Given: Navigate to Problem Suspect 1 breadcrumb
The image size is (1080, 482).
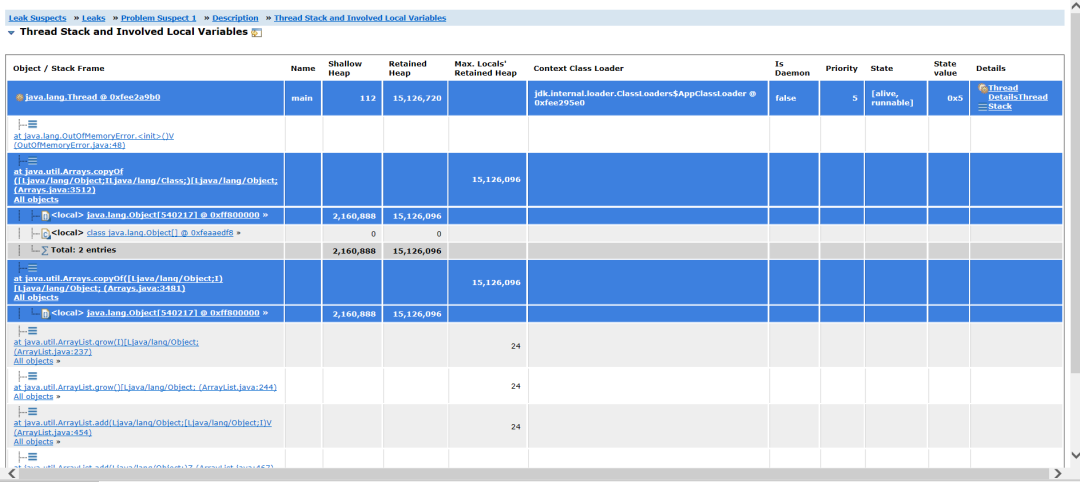Looking at the screenshot, I should point(158,18).
